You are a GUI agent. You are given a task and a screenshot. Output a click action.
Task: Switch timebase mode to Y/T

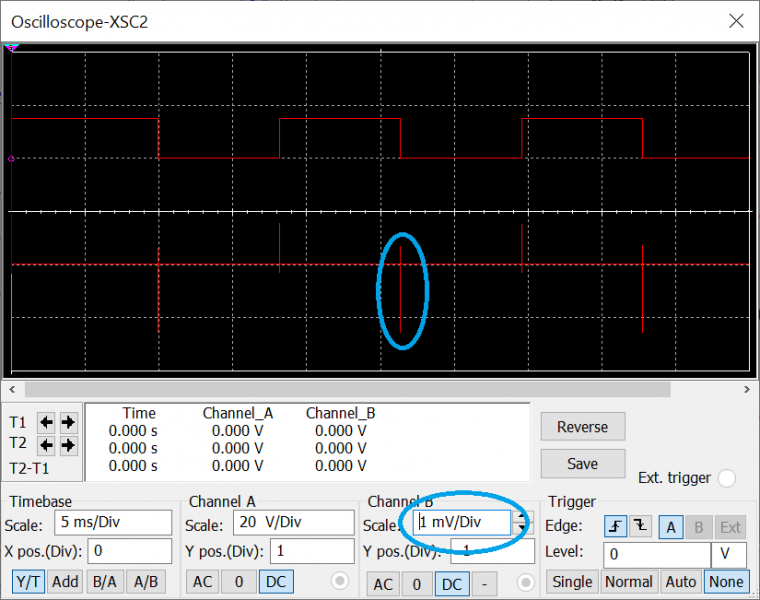pyautogui.click(x=29, y=581)
